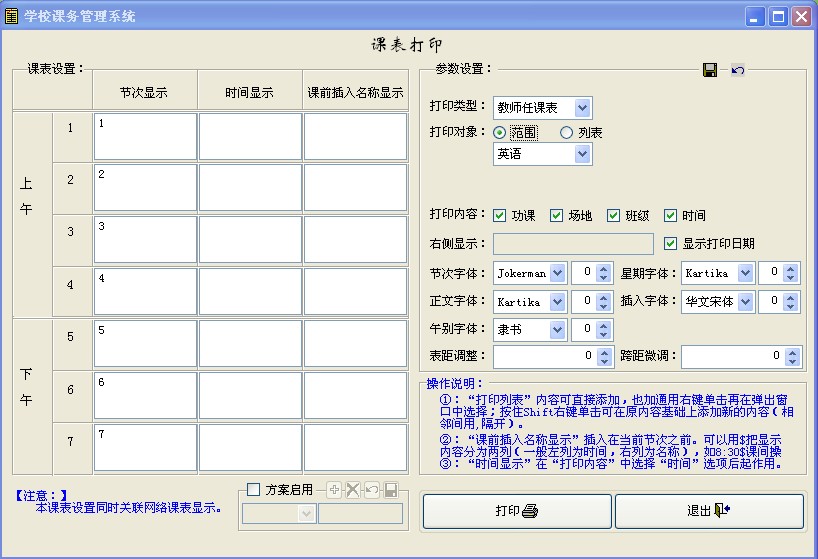Select the 列表 radio button
The height and width of the screenshot is (559, 818).
click(567, 132)
